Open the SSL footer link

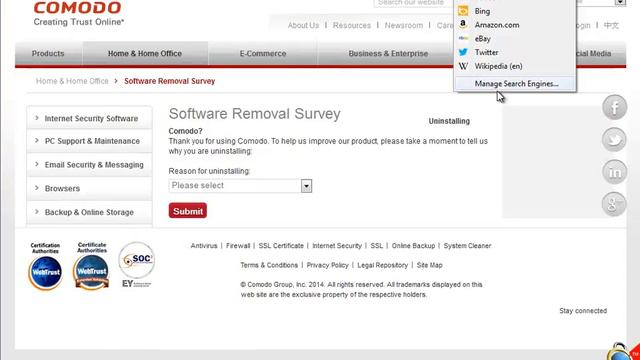pos(377,246)
